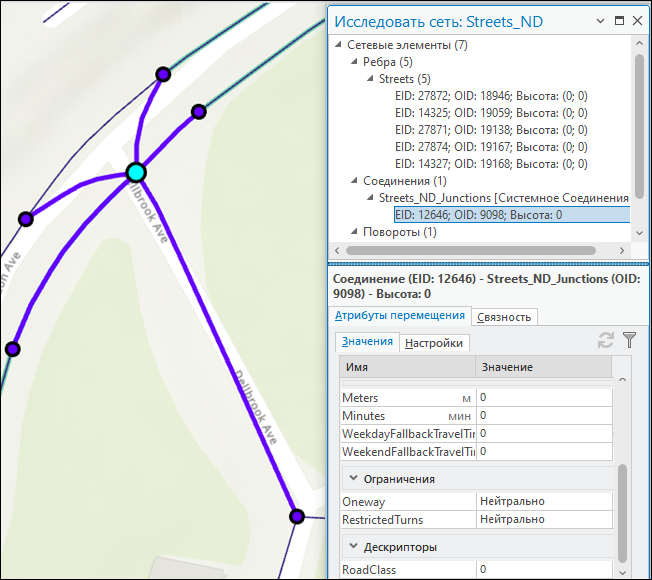Select edge EID: 27872; OID: 18946
This screenshot has height=580, width=652.
(x=491, y=96)
